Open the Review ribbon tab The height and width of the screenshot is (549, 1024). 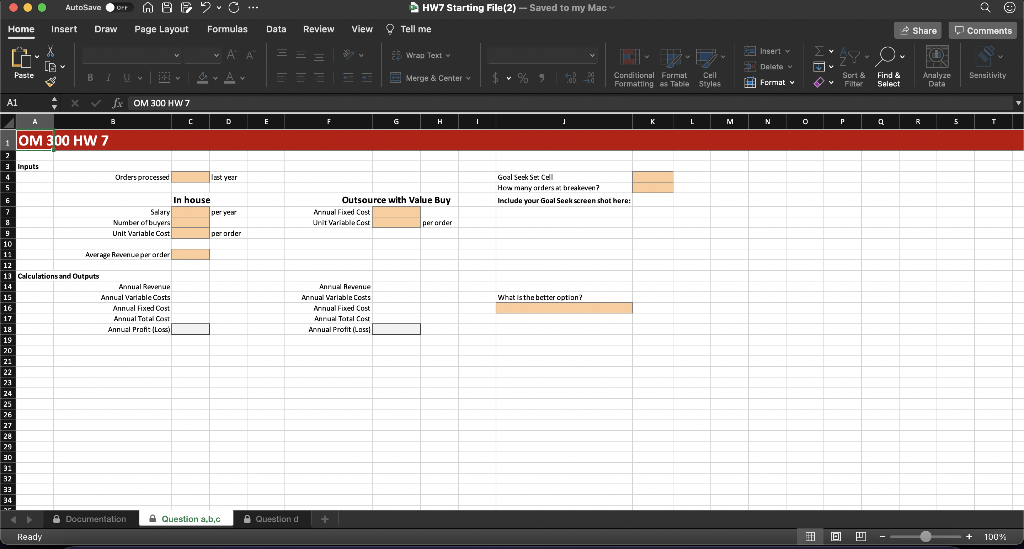pyautogui.click(x=319, y=29)
